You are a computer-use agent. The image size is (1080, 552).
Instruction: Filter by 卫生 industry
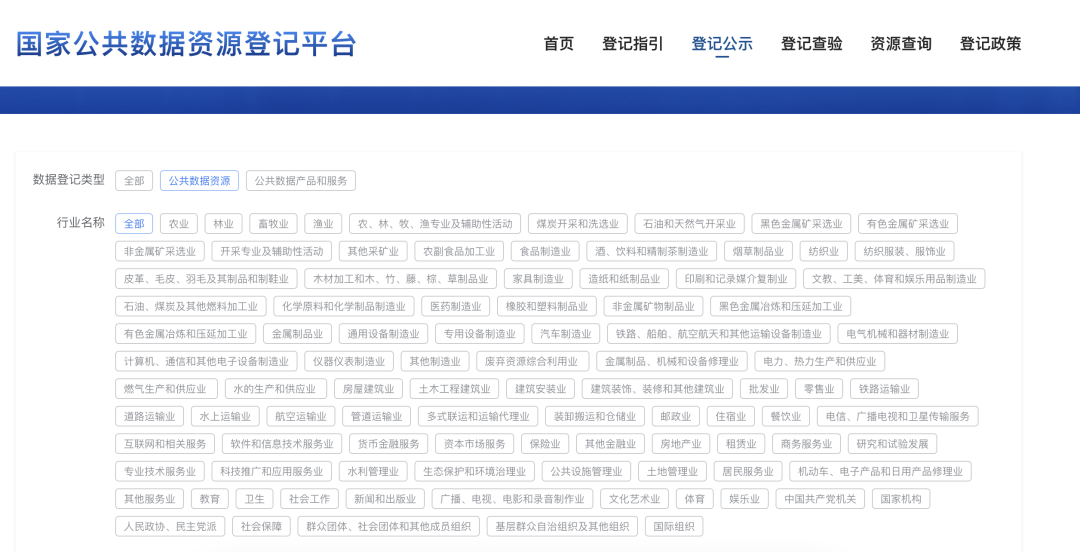(255, 499)
